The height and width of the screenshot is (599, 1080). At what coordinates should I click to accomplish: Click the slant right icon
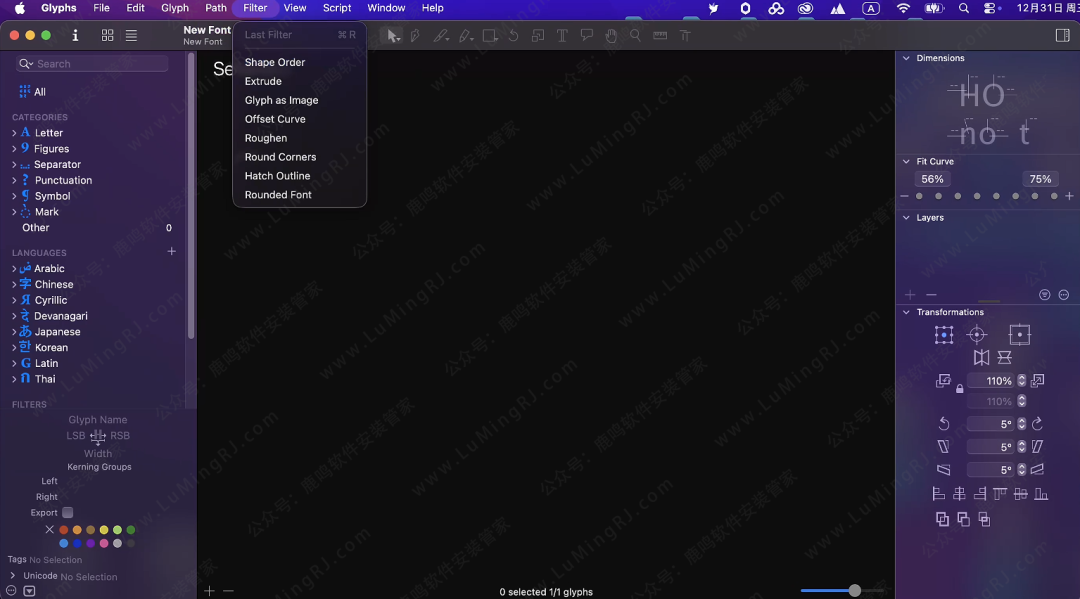tap(1037, 447)
